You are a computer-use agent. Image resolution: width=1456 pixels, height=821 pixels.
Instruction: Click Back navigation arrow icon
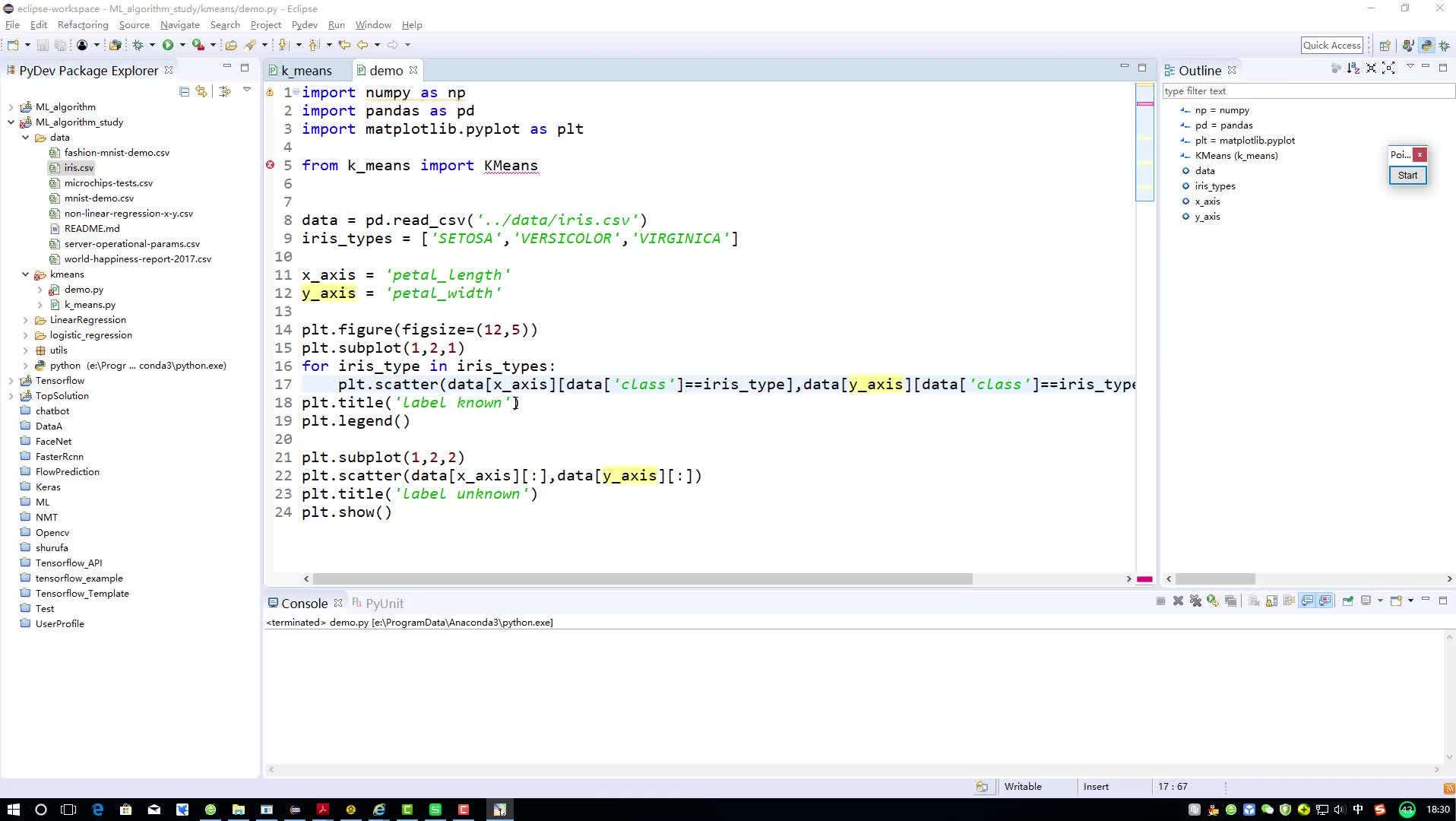pos(362,45)
